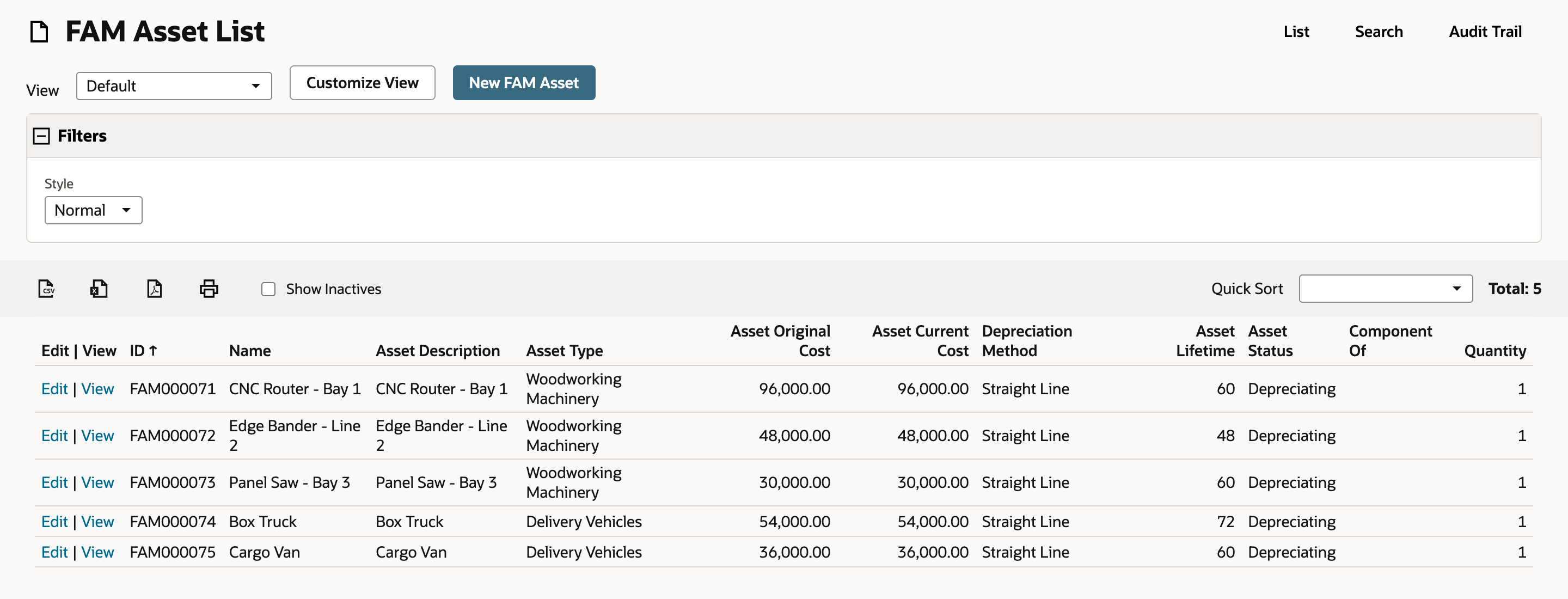This screenshot has width=1568, height=599.
Task: Sort by Asset Status header
Action: pos(1270,341)
